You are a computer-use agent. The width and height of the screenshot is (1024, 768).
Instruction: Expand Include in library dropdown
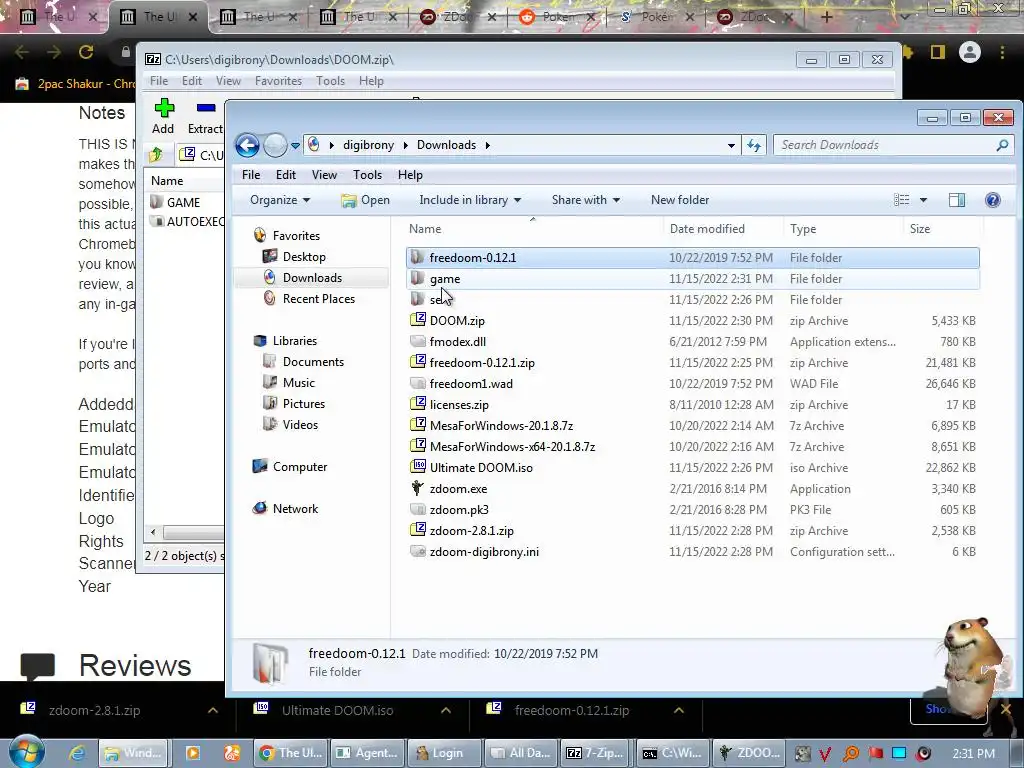pyautogui.click(x=470, y=200)
